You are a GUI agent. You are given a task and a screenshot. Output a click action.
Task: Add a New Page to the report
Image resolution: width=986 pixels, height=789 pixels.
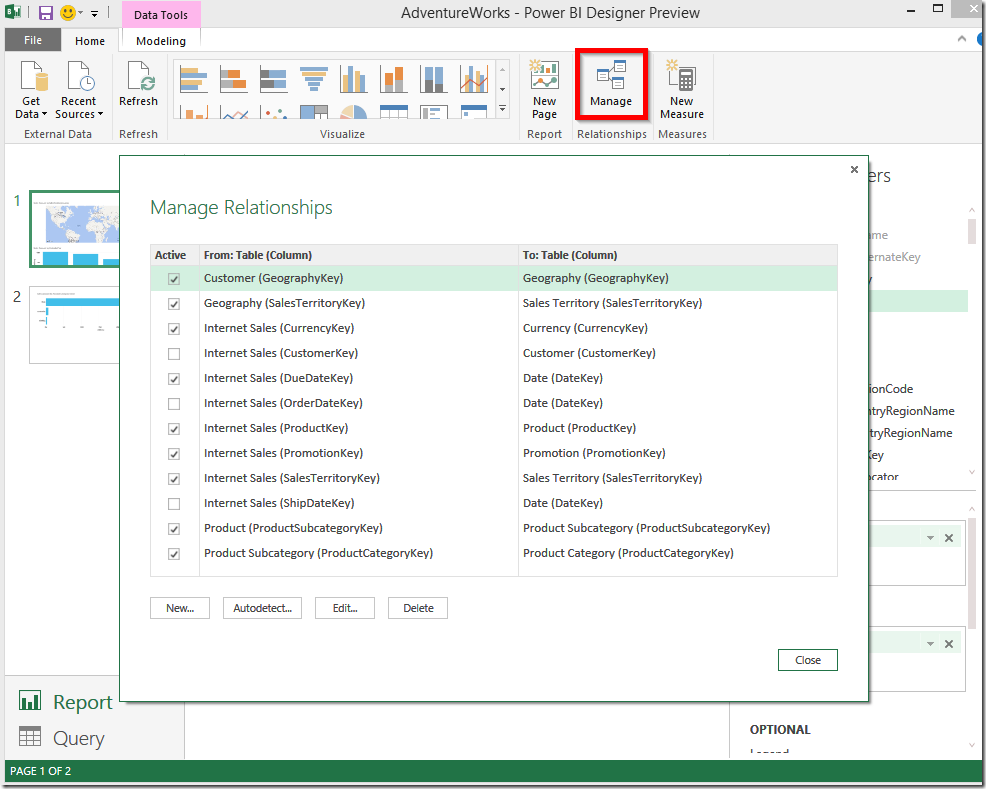pos(545,90)
